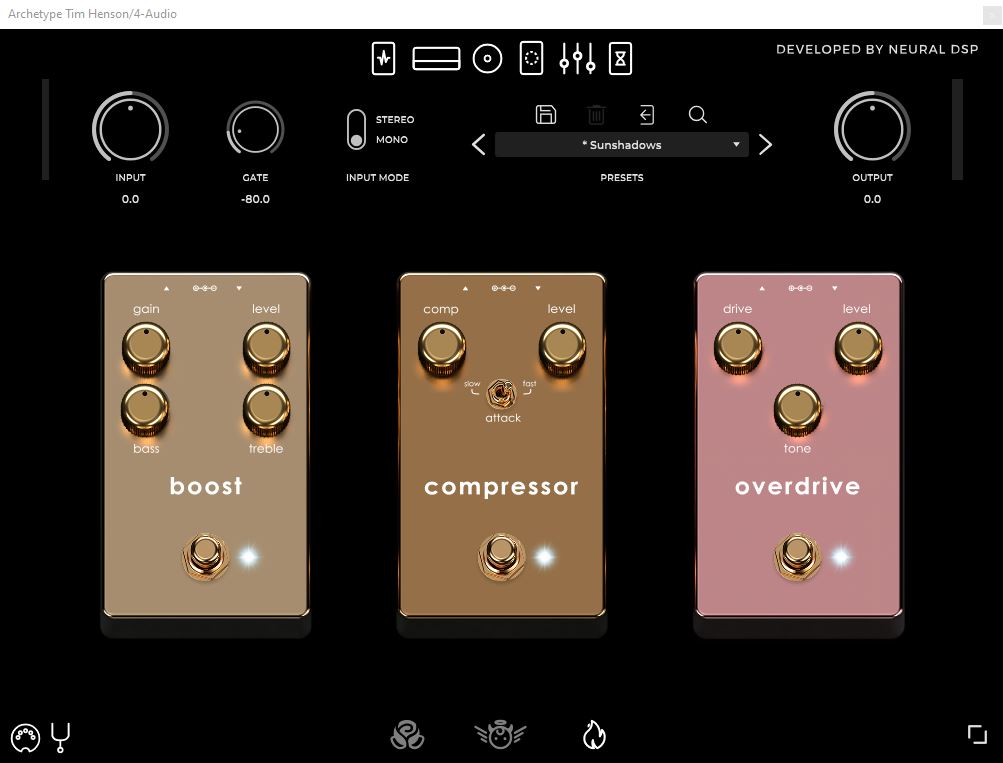Toggle the boost pedal footswitch
Screen dimensions: 1003x763
tap(205, 555)
